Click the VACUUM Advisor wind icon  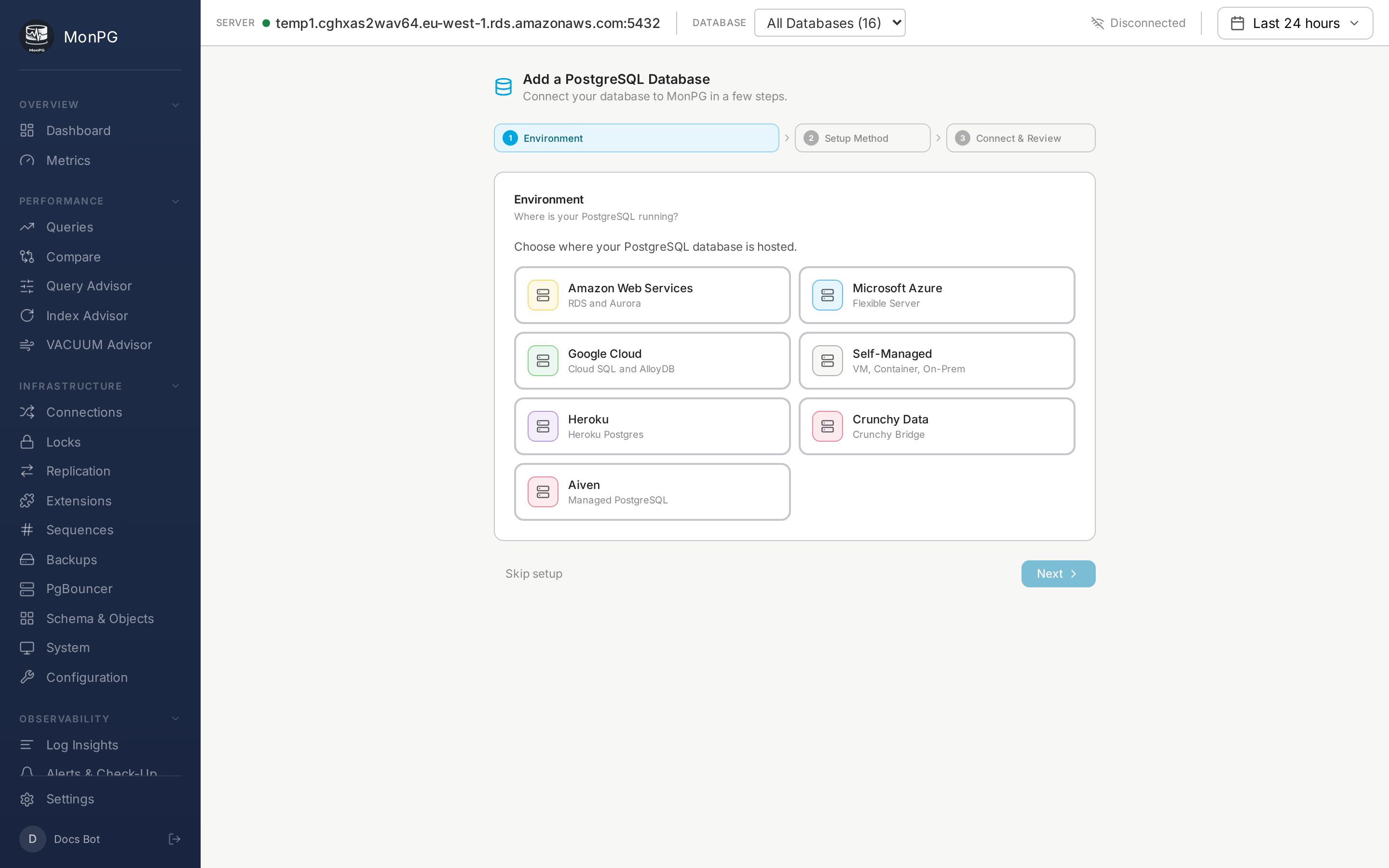tap(27, 344)
